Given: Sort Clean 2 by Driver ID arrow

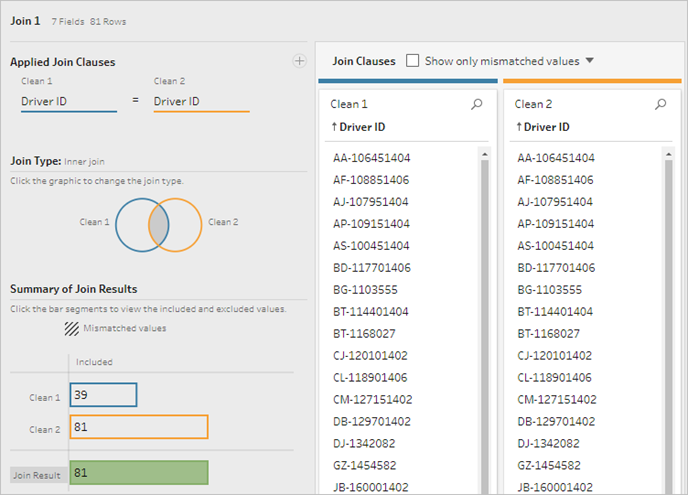Looking at the screenshot, I should (519, 127).
